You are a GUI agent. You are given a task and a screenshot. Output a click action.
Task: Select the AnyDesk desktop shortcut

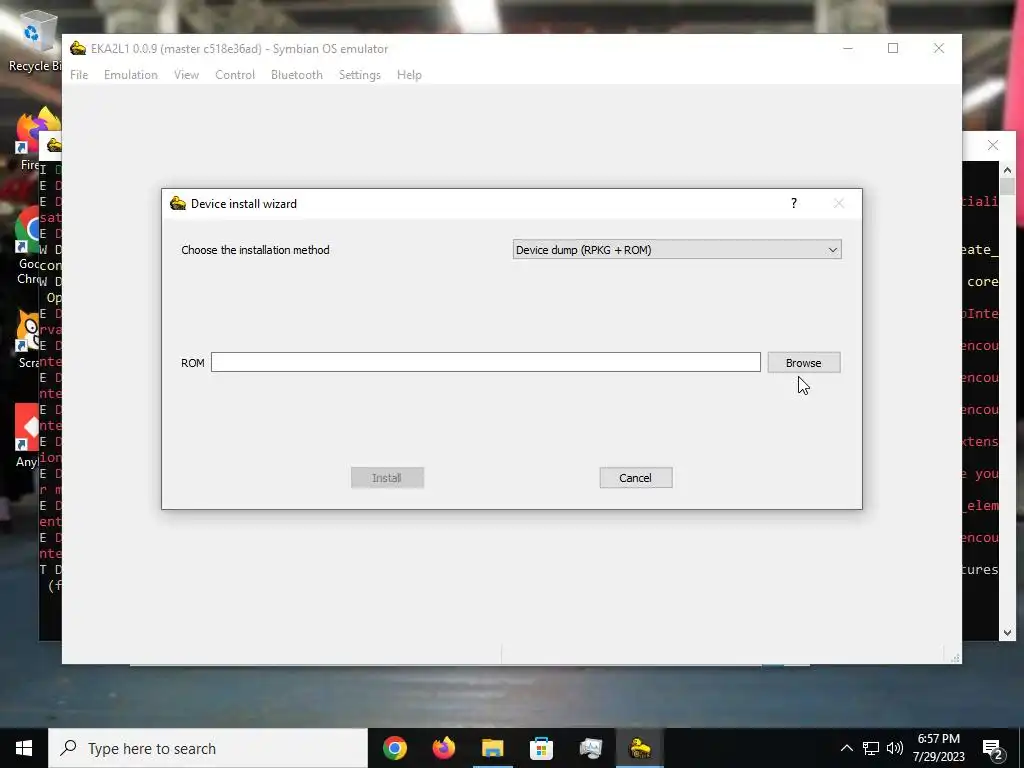(27, 436)
